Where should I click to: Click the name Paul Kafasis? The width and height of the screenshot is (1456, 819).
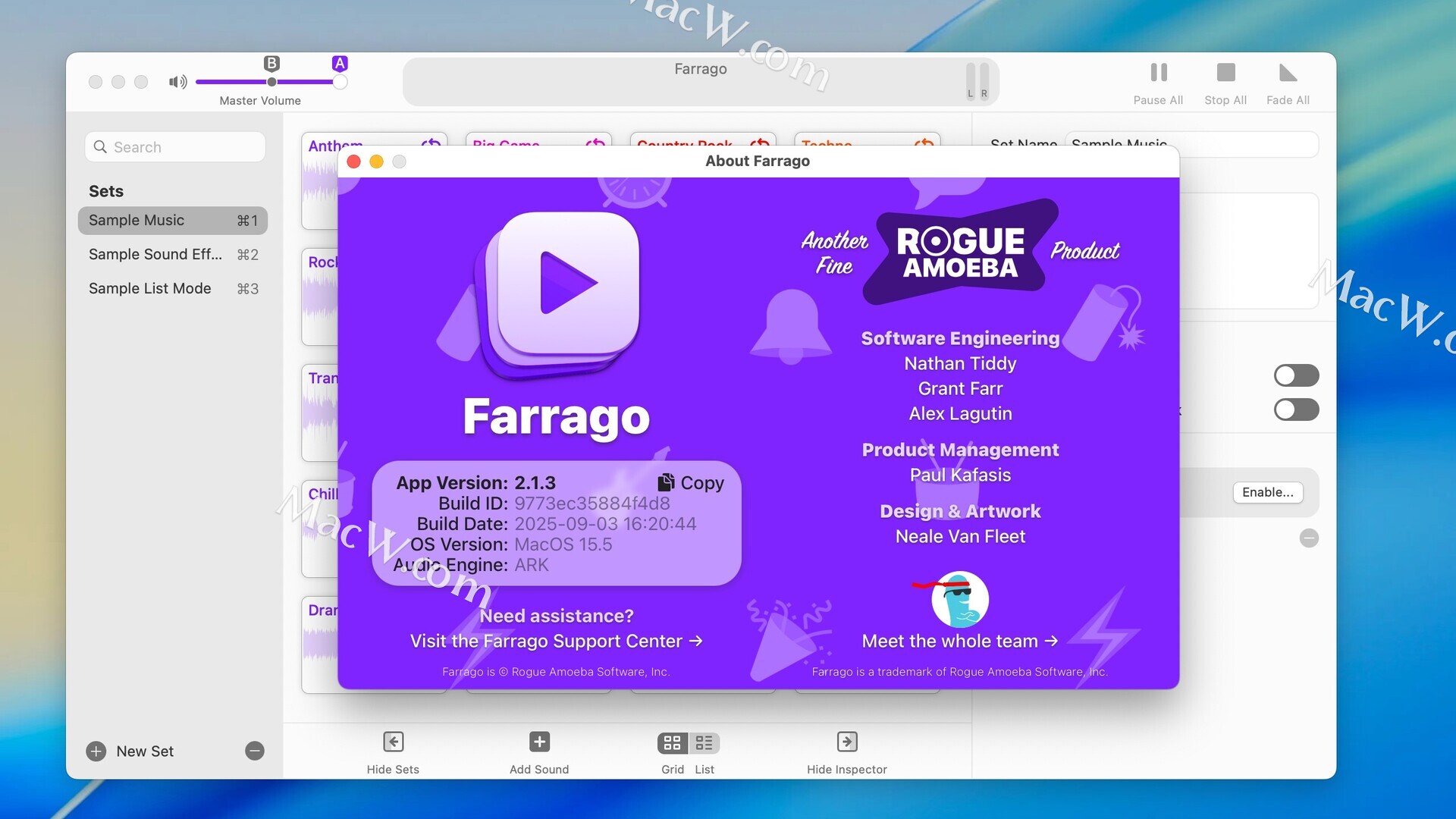tap(960, 475)
